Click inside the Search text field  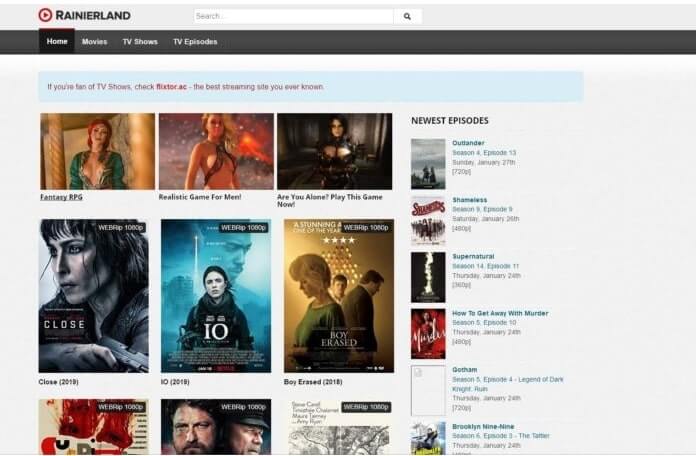293,16
